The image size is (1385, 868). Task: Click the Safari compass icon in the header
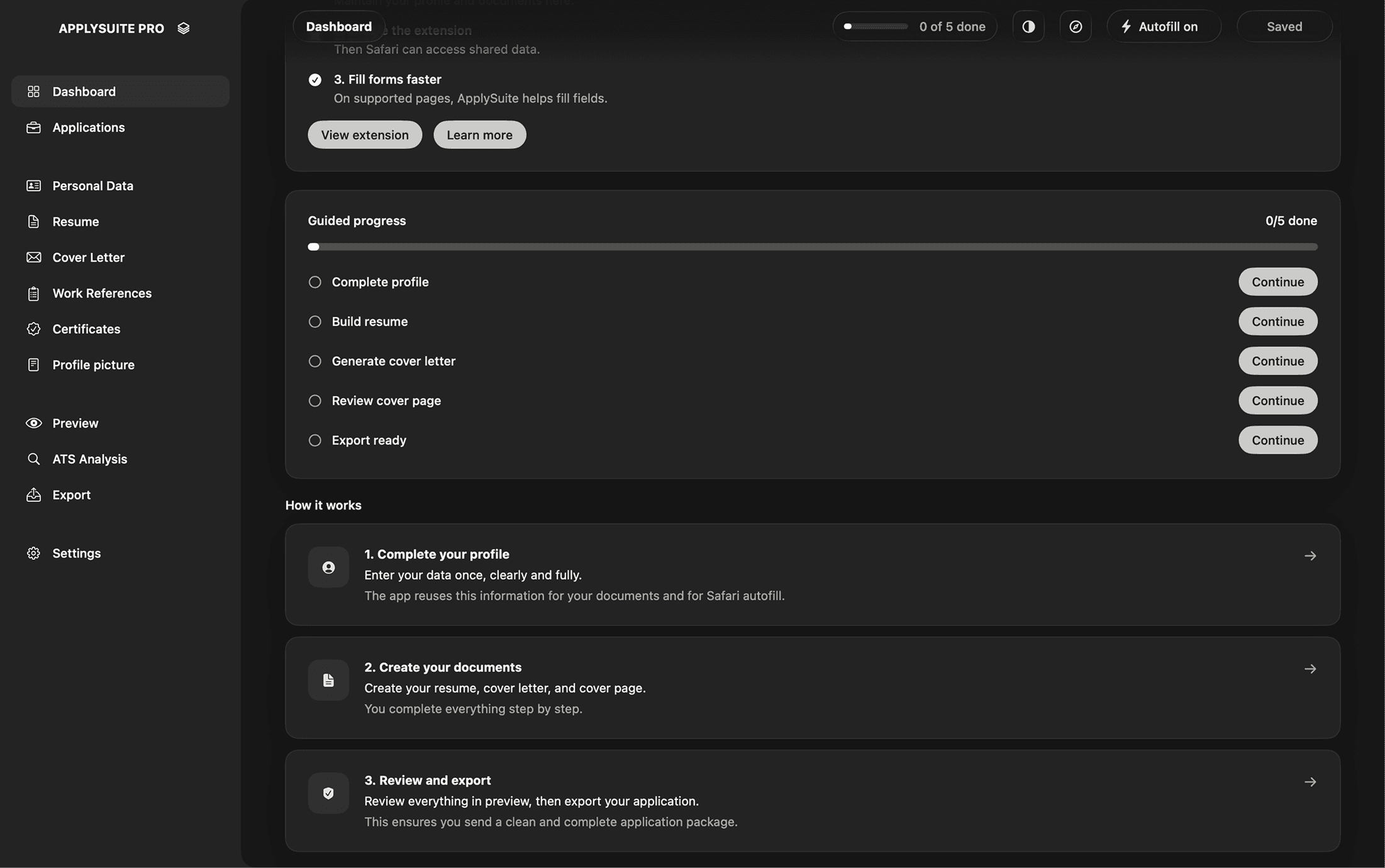tap(1076, 26)
